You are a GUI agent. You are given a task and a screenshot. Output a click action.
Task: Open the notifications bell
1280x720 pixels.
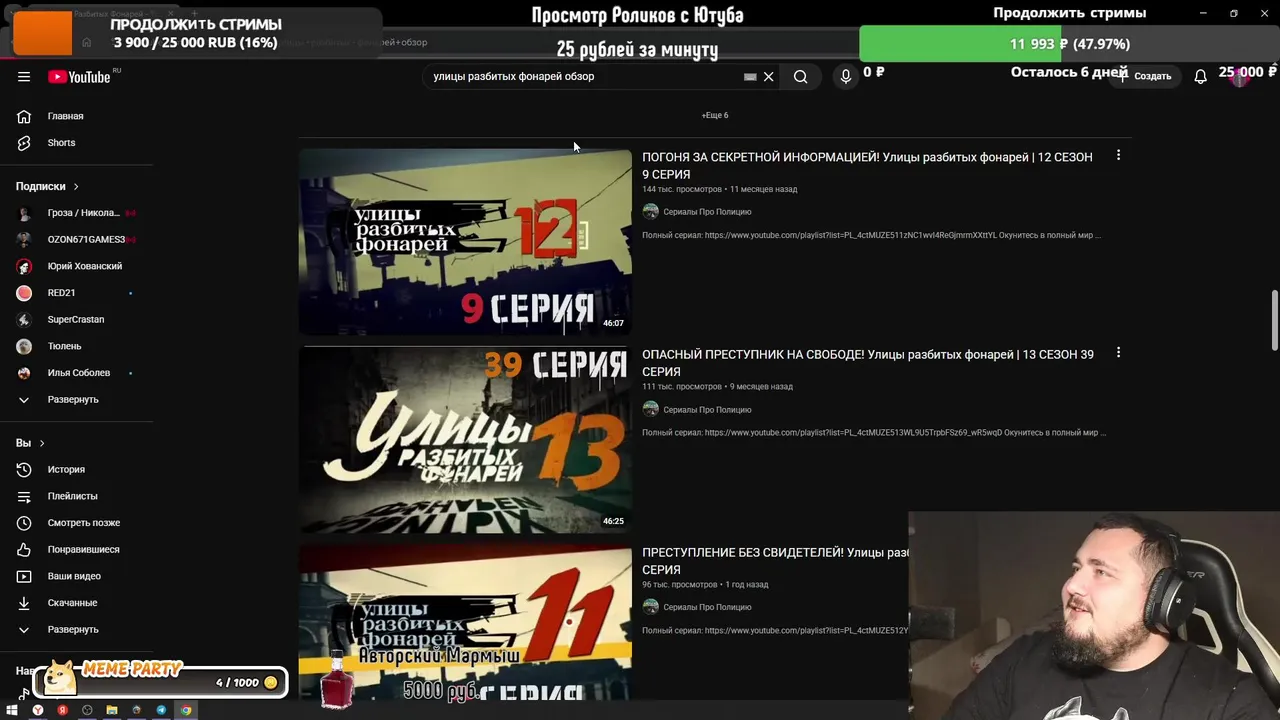[1200, 76]
